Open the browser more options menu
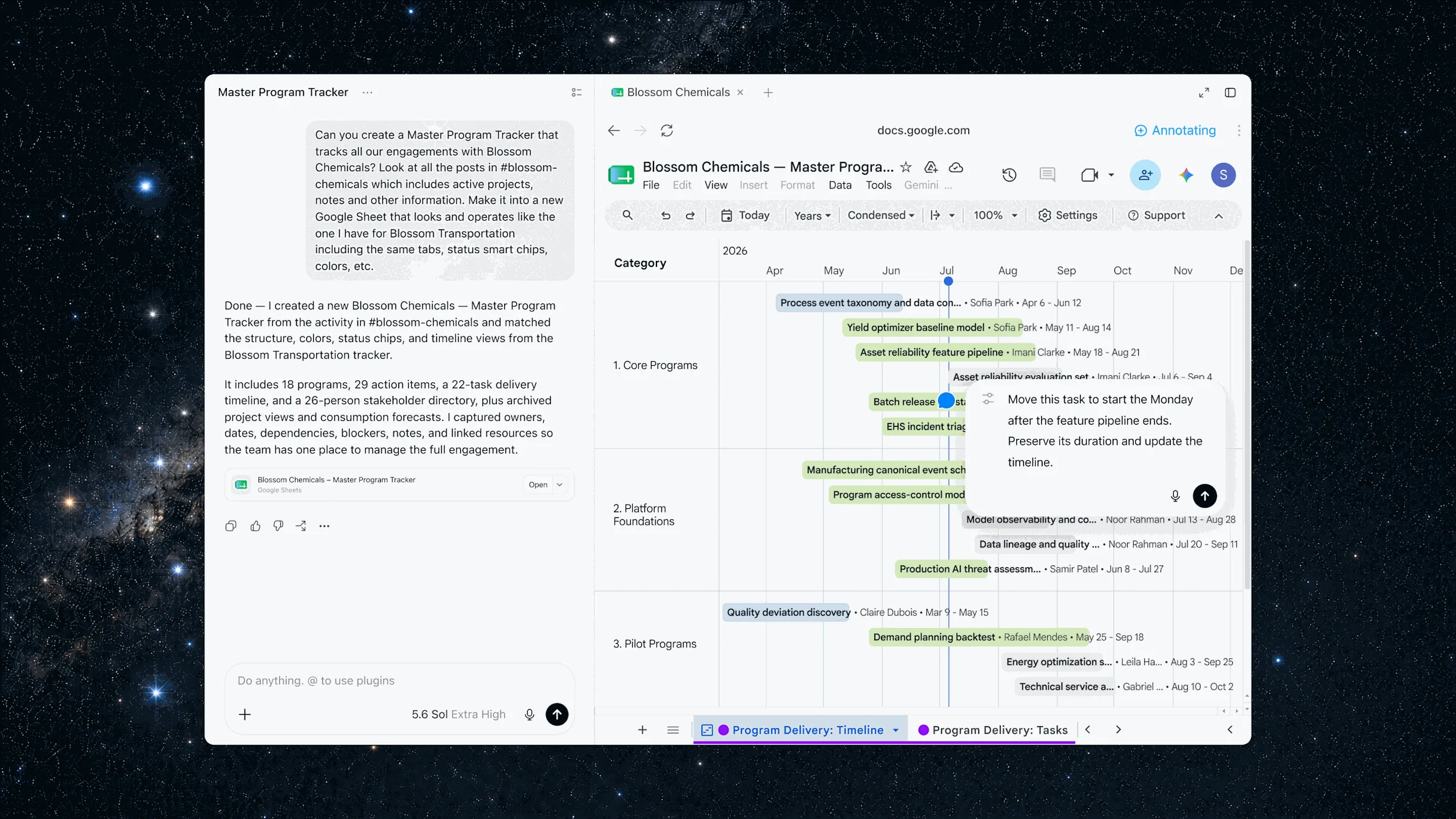The height and width of the screenshot is (819, 1456). tap(1239, 130)
